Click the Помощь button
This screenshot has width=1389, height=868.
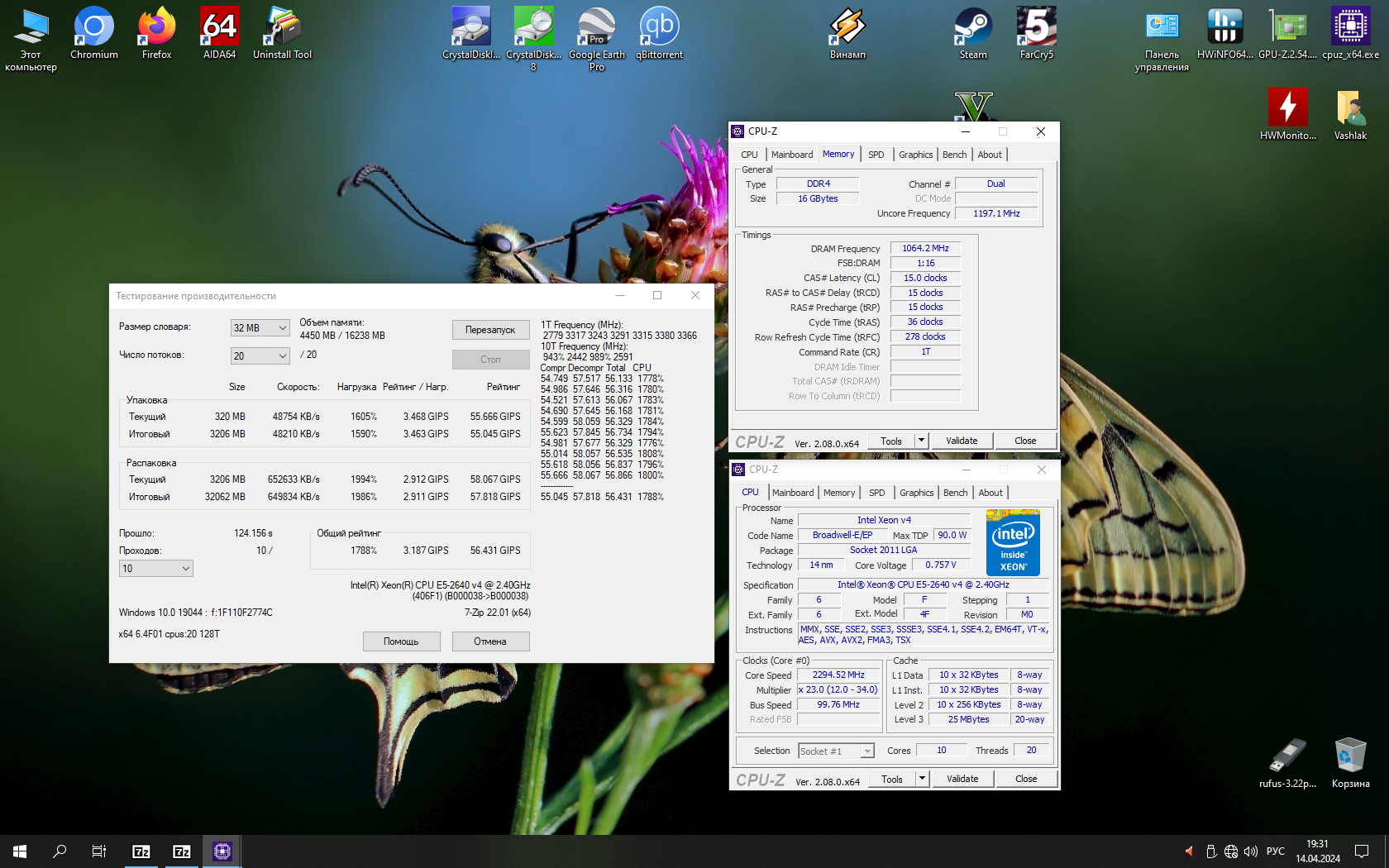(401, 641)
